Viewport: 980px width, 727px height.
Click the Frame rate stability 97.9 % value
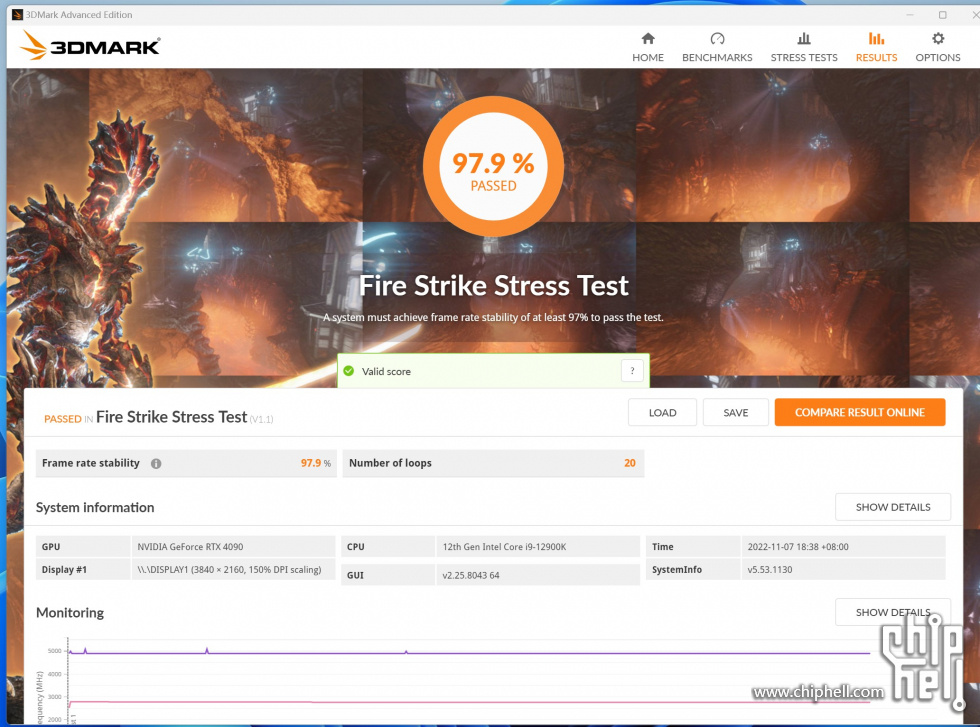point(316,463)
